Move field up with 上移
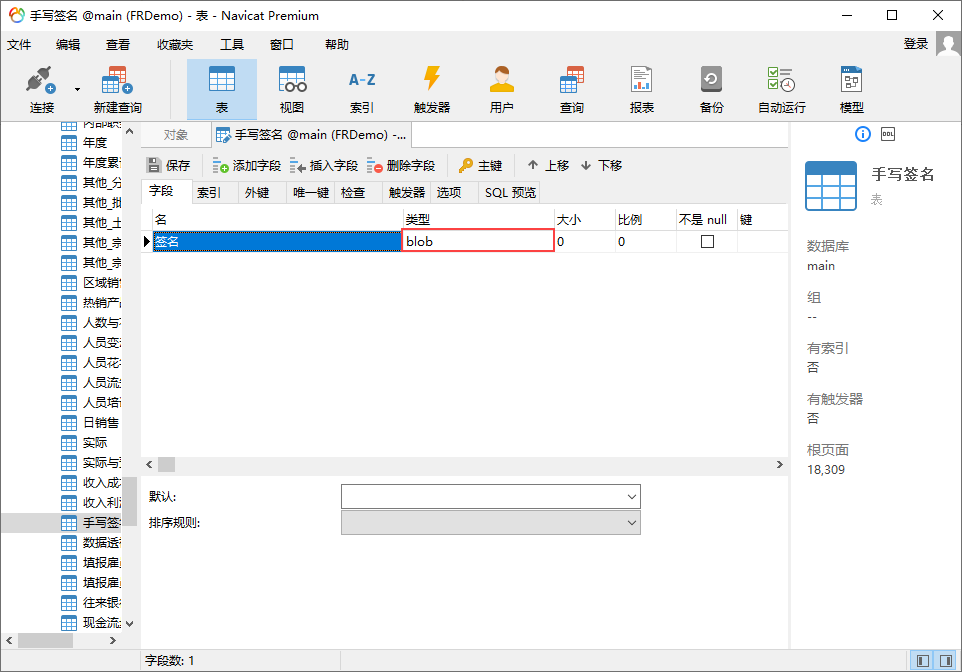 coord(548,165)
